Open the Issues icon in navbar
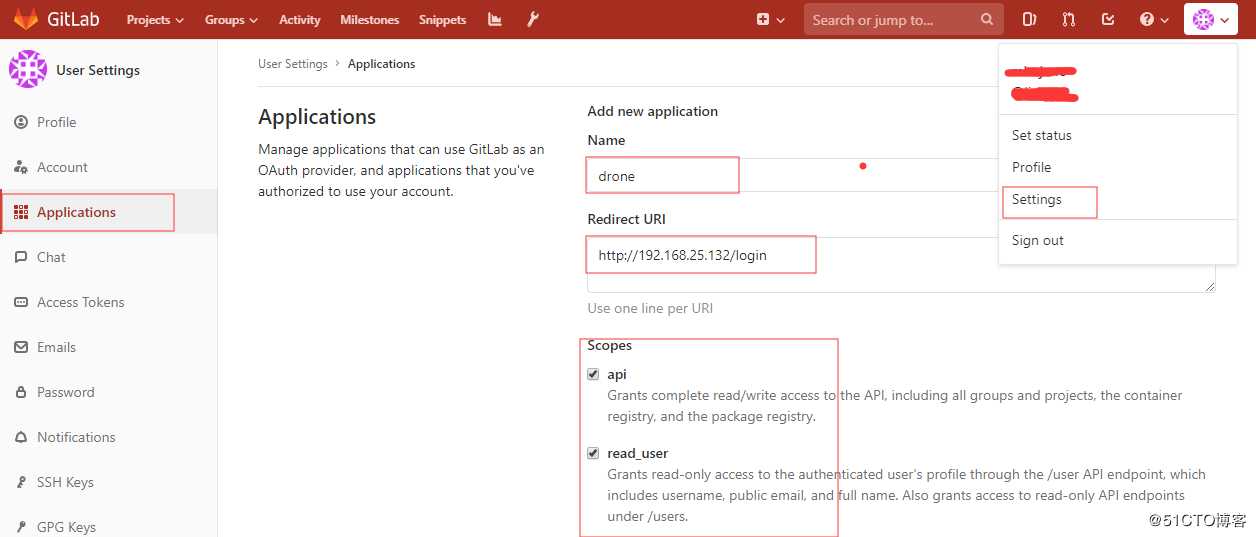 1030,19
